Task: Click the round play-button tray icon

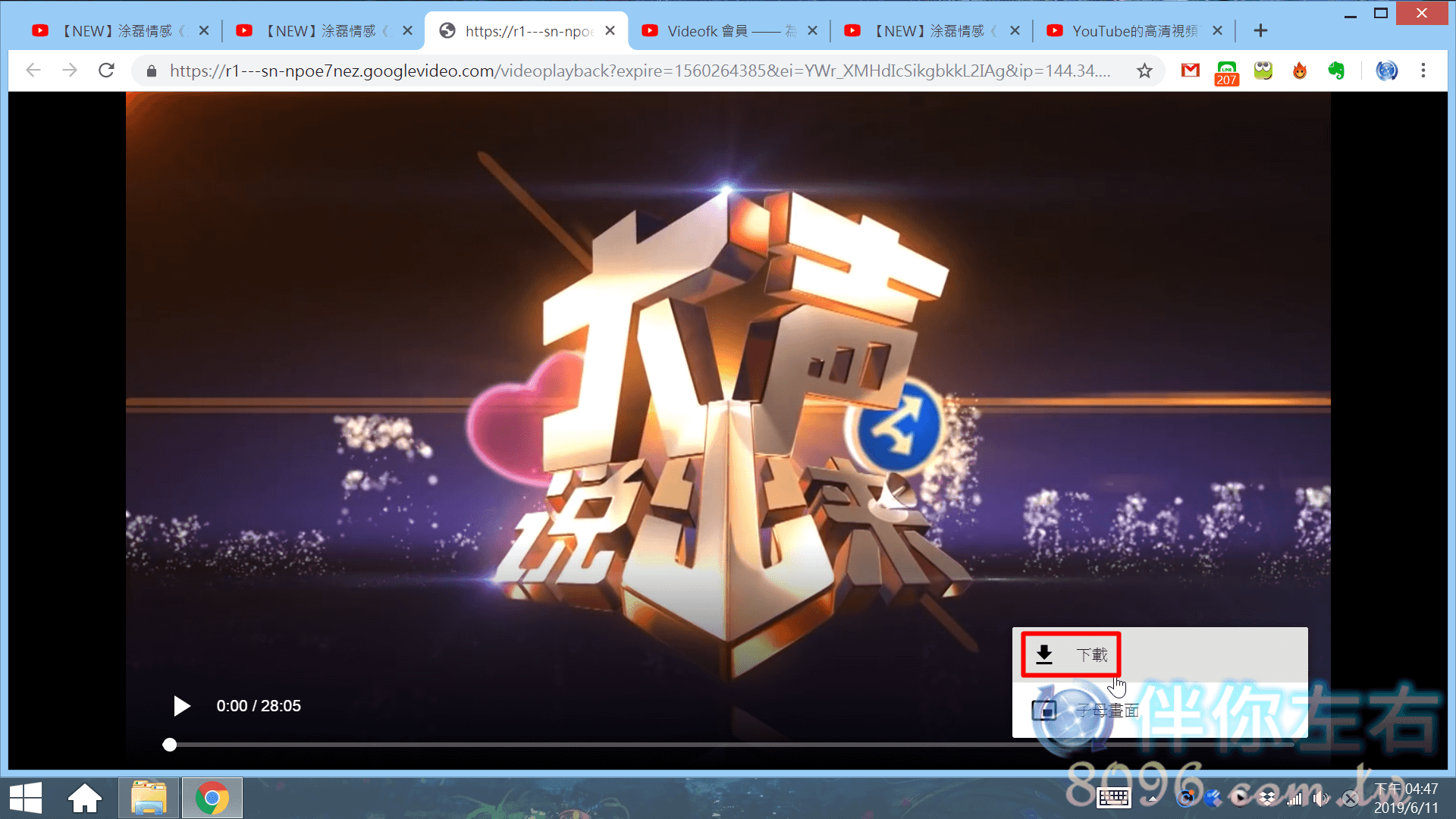Action: (x=1240, y=798)
